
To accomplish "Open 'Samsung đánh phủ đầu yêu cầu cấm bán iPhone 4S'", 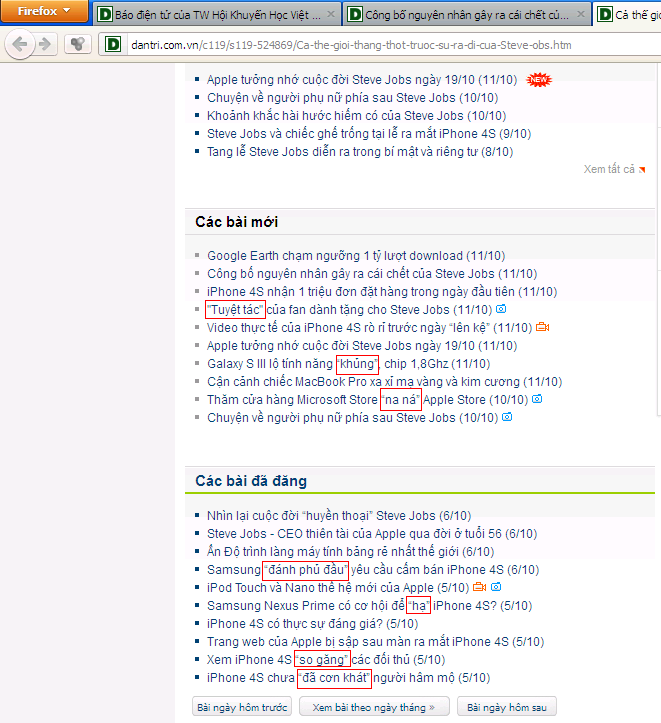I will click(x=373, y=569).
